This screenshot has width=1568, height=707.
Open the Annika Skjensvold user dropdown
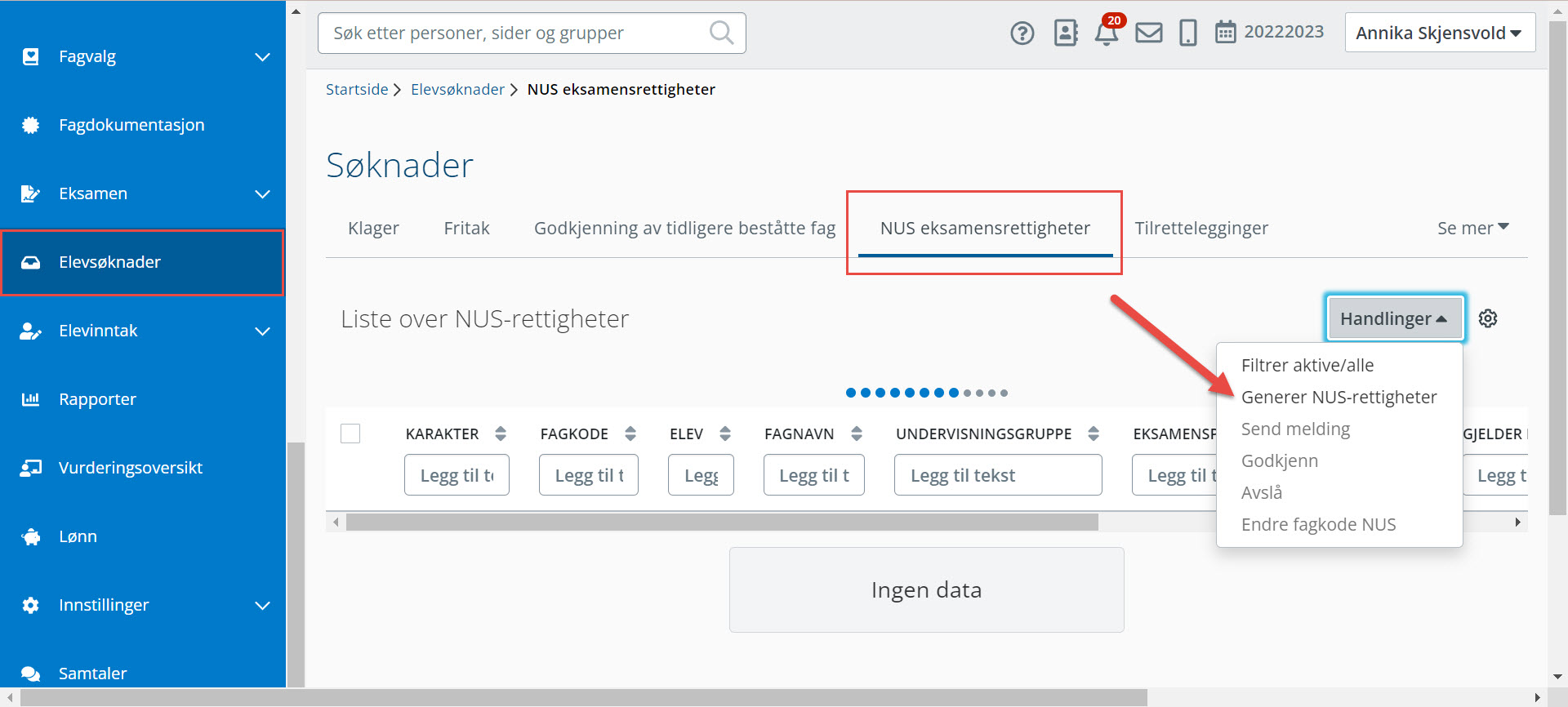point(1440,33)
